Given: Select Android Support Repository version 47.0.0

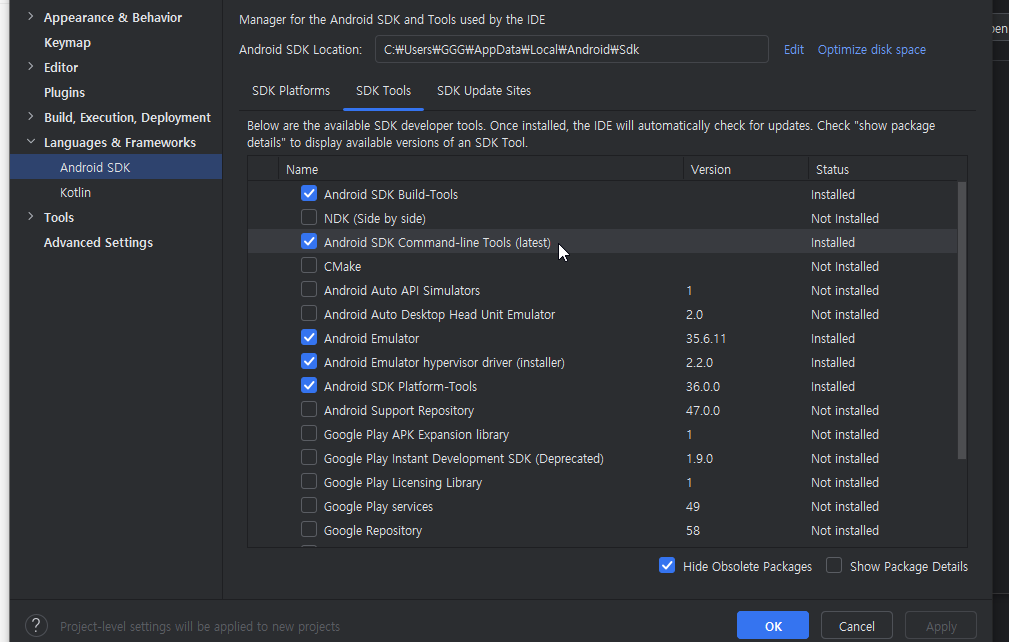Looking at the screenshot, I should point(703,410).
